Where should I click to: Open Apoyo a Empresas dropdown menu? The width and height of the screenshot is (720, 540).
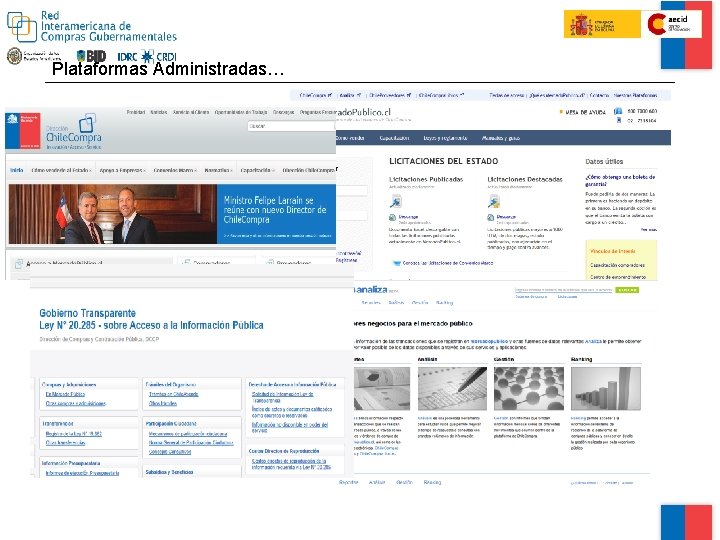click(123, 170)
